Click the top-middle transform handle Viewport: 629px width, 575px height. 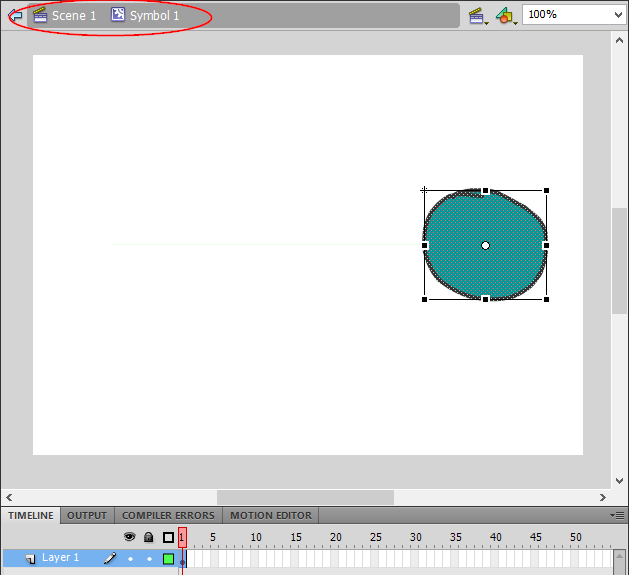(x=485, y=191)
